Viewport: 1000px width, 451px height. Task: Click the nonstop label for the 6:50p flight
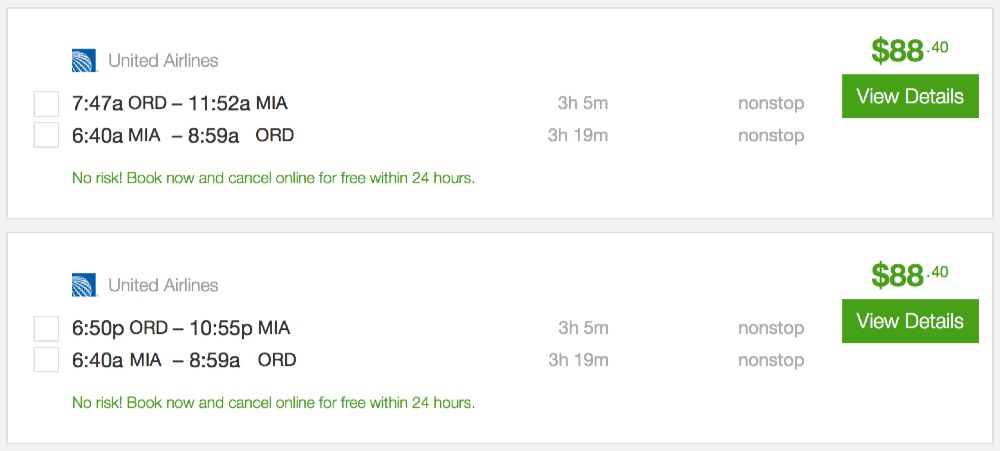coord(771,328)
